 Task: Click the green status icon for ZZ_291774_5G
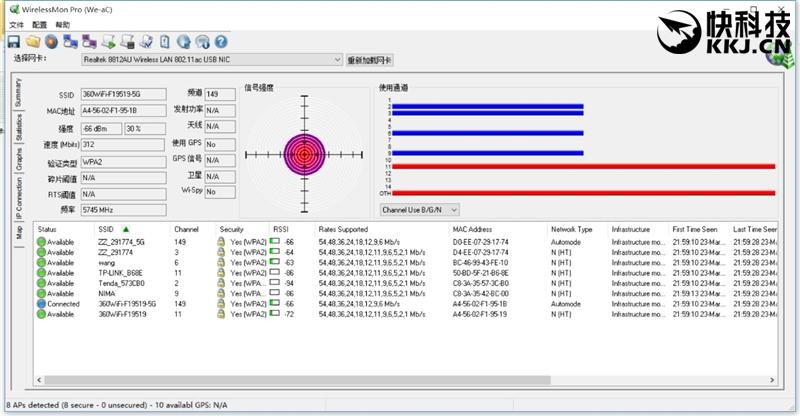tap(41, 242)
